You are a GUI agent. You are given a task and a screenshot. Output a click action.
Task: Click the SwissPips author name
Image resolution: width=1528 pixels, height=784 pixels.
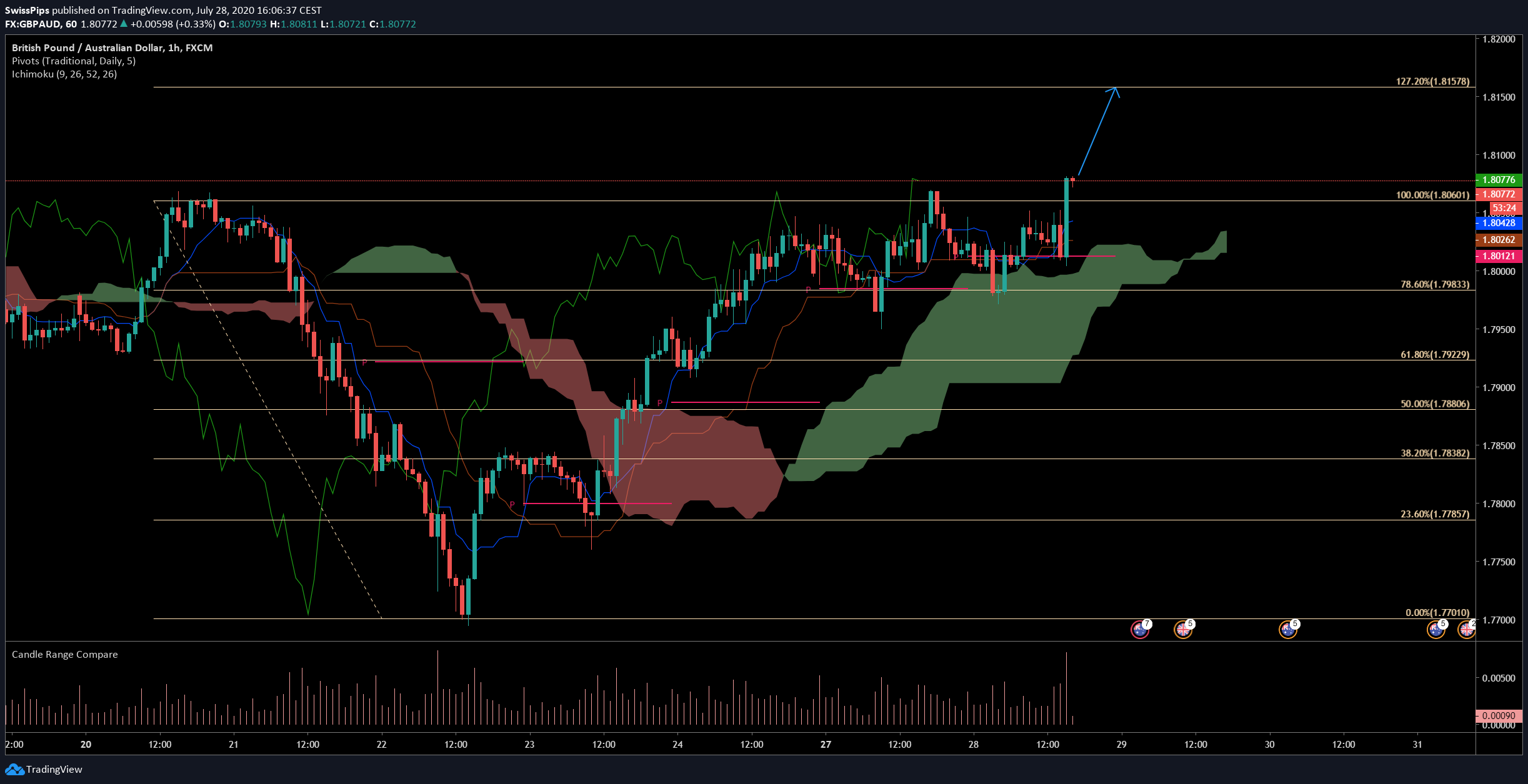pos(27,10)
